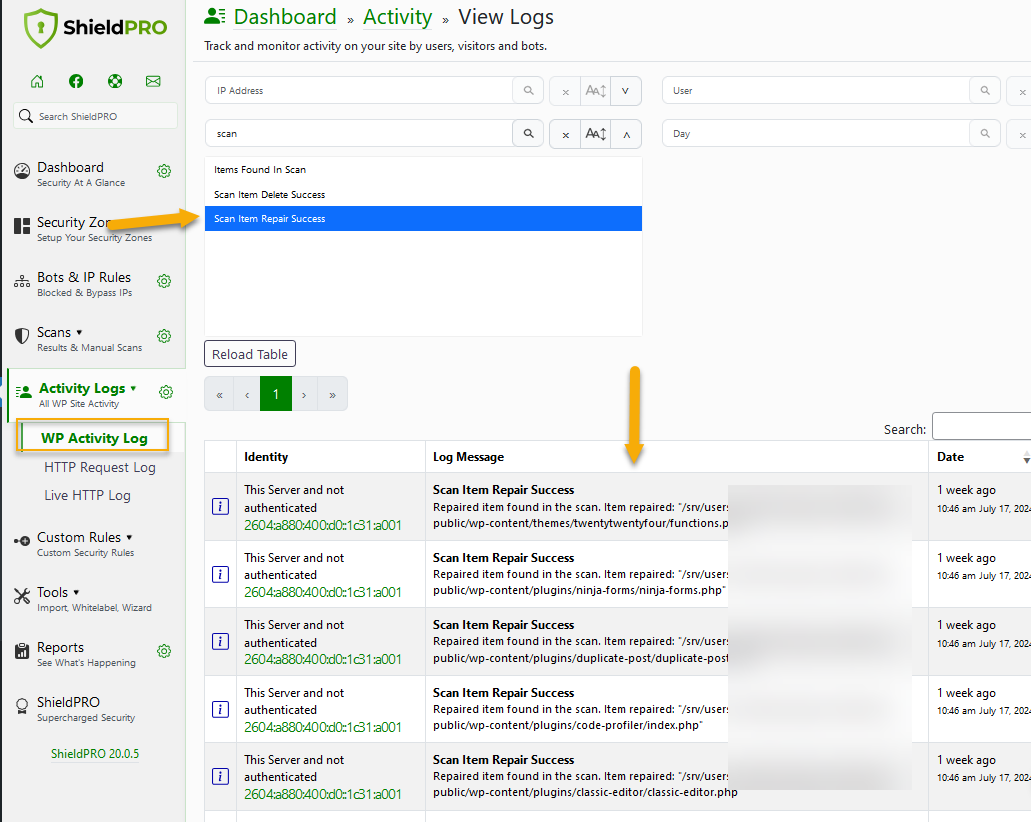Focus the IP Address filter input
1031x822 pixels.
pyautogui.click(x=359, y=91)
